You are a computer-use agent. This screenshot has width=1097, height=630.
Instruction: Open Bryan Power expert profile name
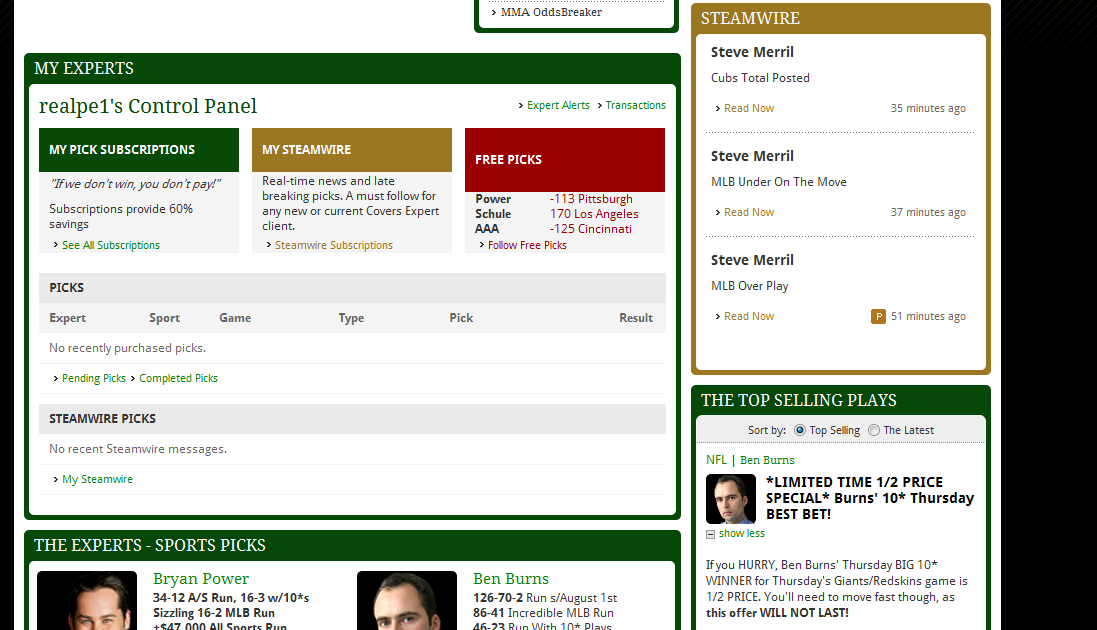[x=201, y=579]
